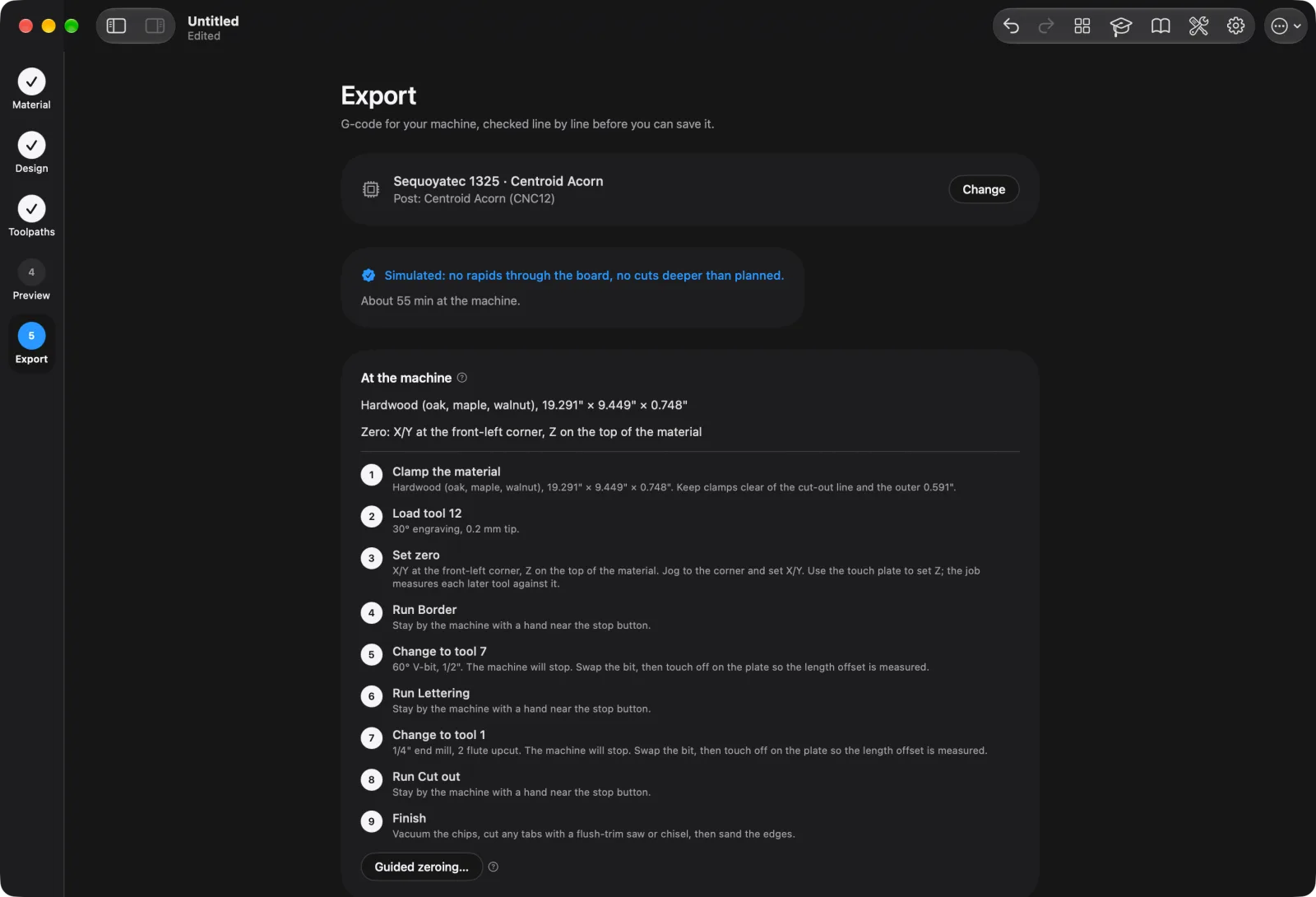1316x897 pixels.
Task: Select step 5 Change to tool 7
Action: 689,658
